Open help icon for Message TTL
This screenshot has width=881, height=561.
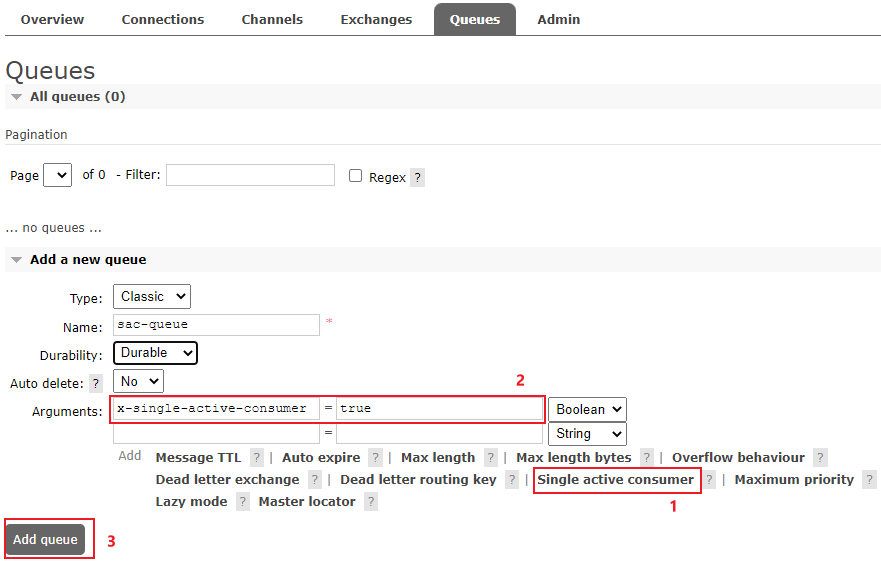[257, 458]
